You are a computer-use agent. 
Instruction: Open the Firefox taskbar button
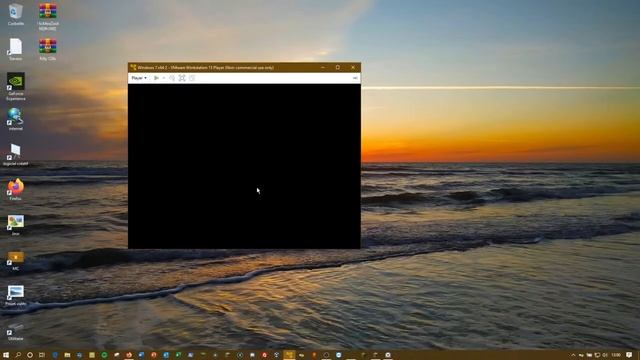(x=129, y=355)
